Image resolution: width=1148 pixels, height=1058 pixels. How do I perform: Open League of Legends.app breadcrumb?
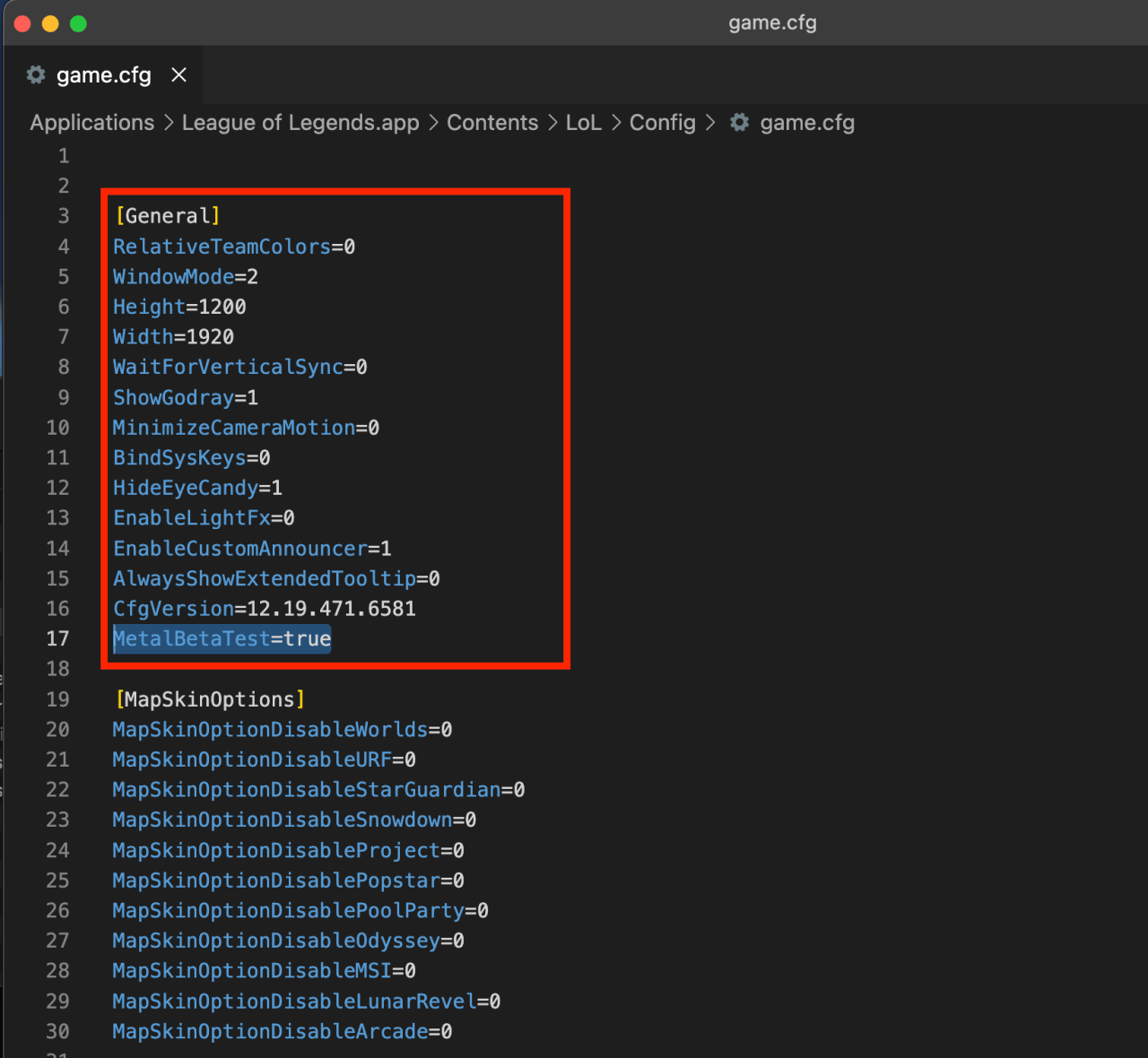pos(300,123)
